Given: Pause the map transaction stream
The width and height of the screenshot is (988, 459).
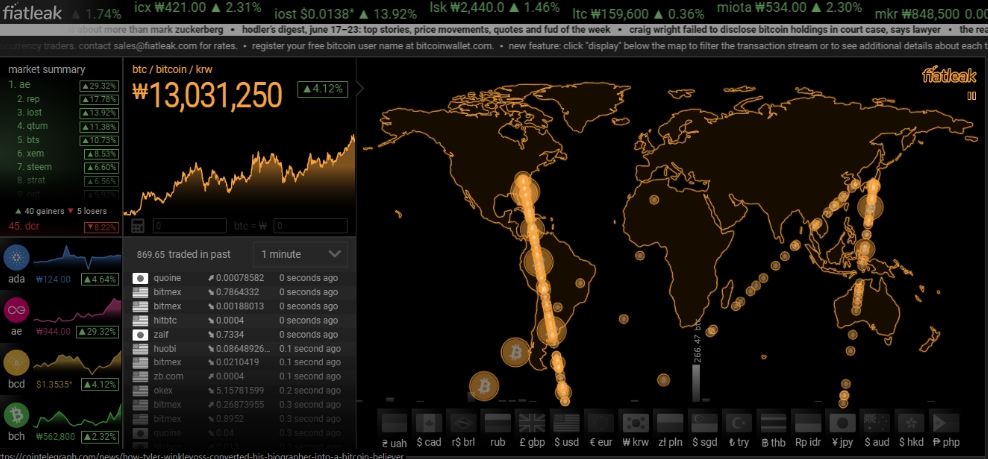Looking at the screenshot, I should tap(972, 96).
